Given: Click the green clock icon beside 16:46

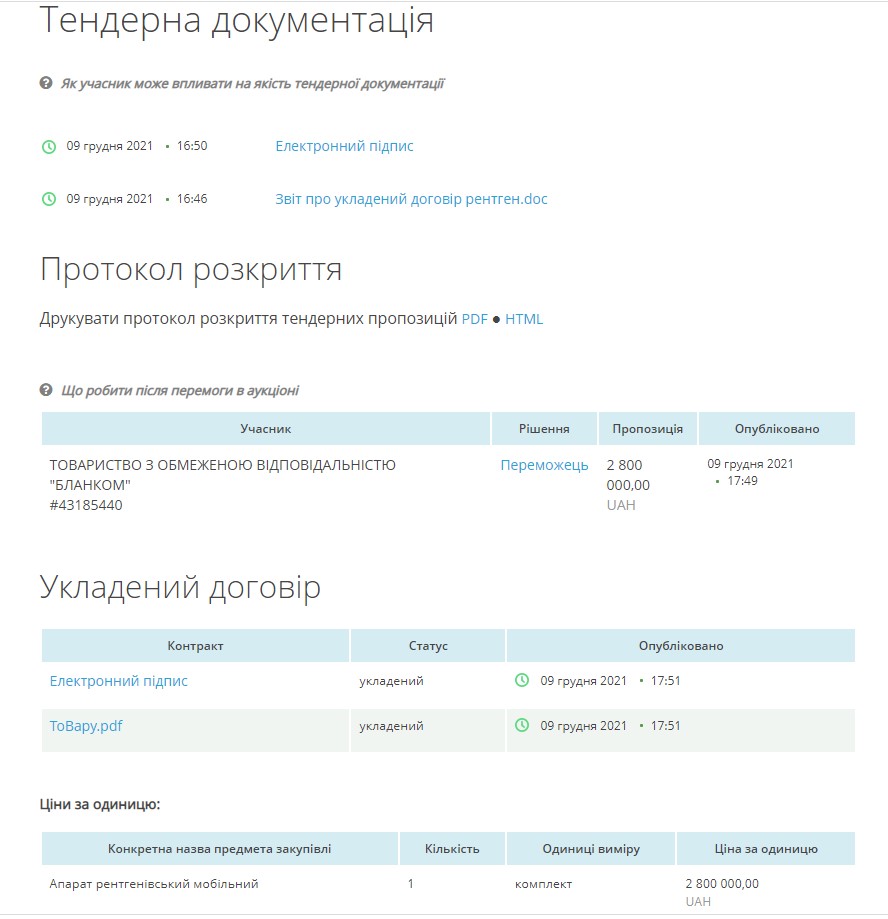Looking at the screenshot, I should pyautogui.click(x=49, y=199).
